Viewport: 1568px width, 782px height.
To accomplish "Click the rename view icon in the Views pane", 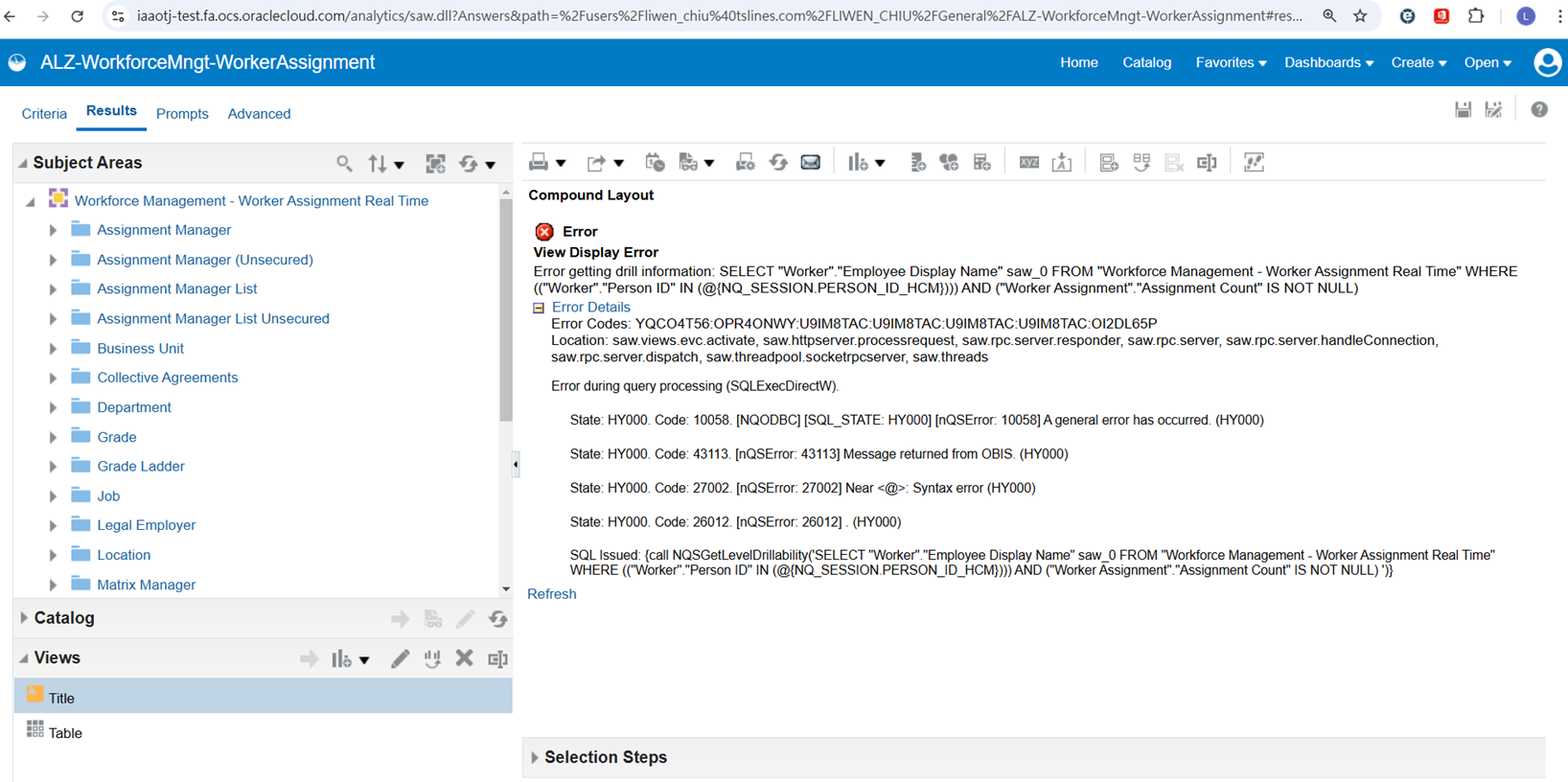I will [497, 658].
